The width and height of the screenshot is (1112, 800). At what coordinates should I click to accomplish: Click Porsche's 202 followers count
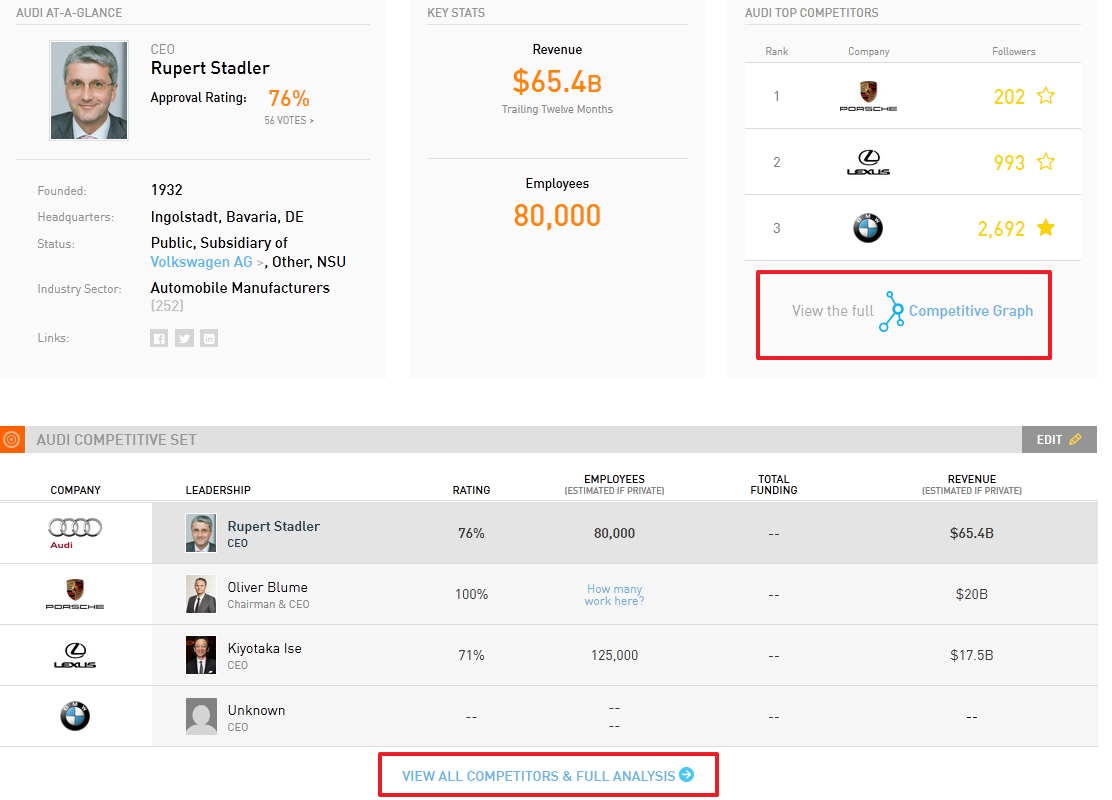(x=1009, y=96)
